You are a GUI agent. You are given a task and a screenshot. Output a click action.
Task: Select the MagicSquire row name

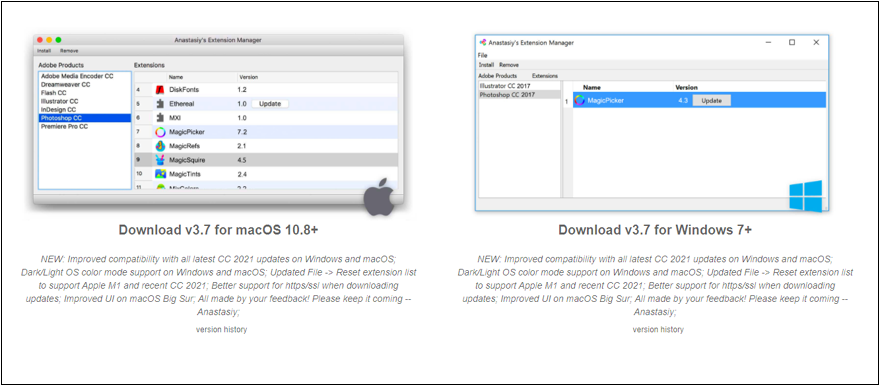(x=187, y=160)
